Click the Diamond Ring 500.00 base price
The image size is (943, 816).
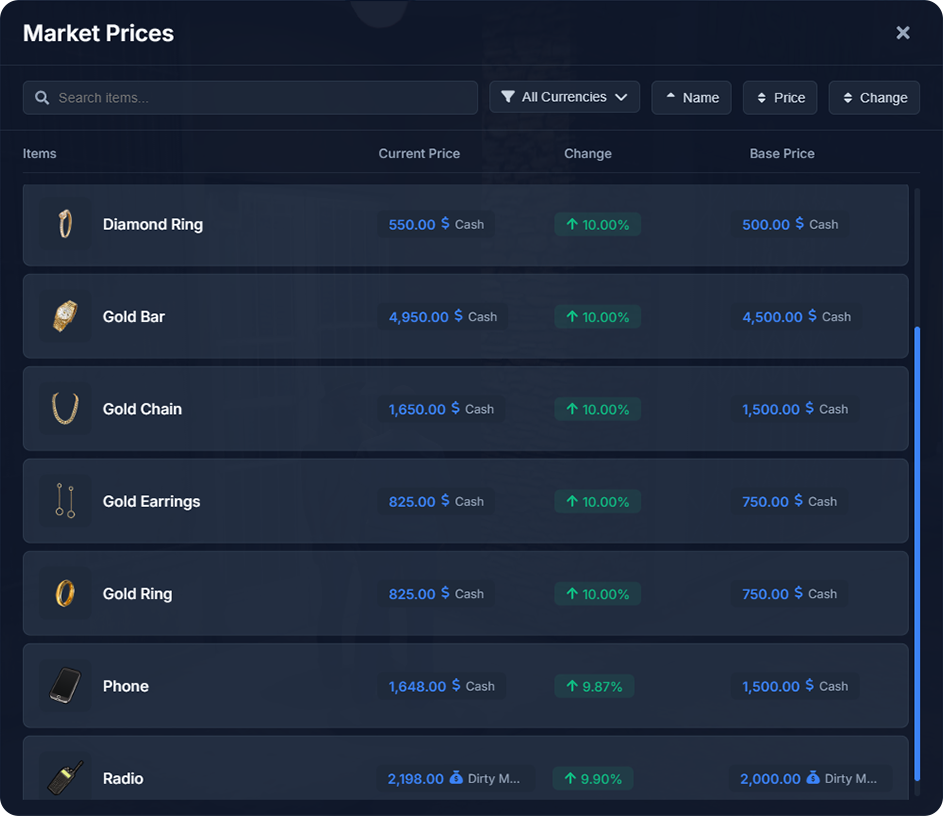[x=766, y=225]
